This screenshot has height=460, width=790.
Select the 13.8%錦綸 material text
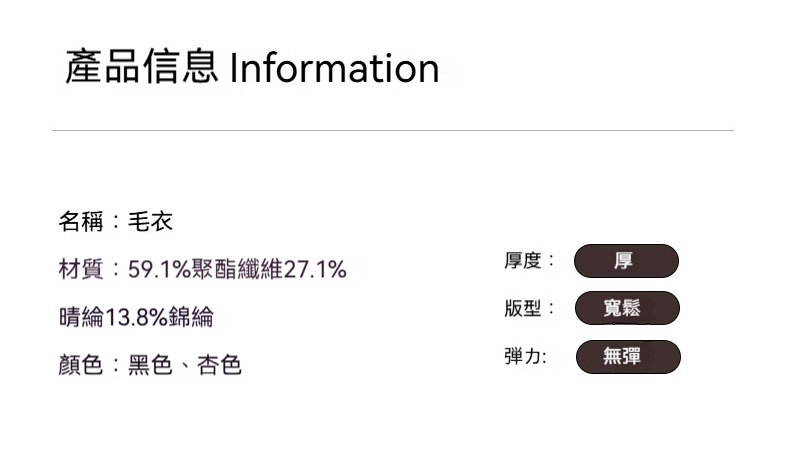(159, 317)
